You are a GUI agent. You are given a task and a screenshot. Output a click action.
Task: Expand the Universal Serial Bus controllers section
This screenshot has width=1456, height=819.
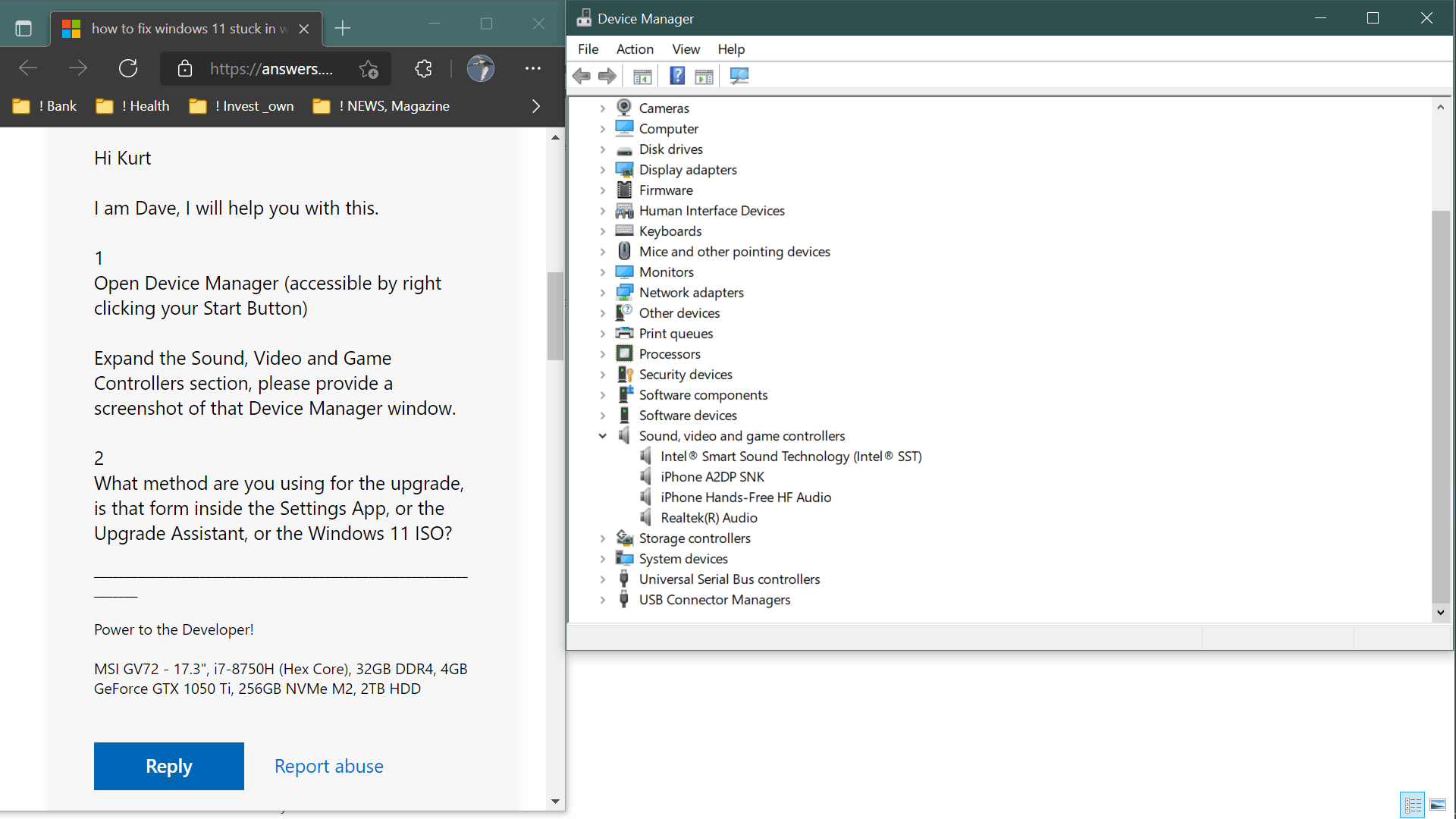coord(603,579)
